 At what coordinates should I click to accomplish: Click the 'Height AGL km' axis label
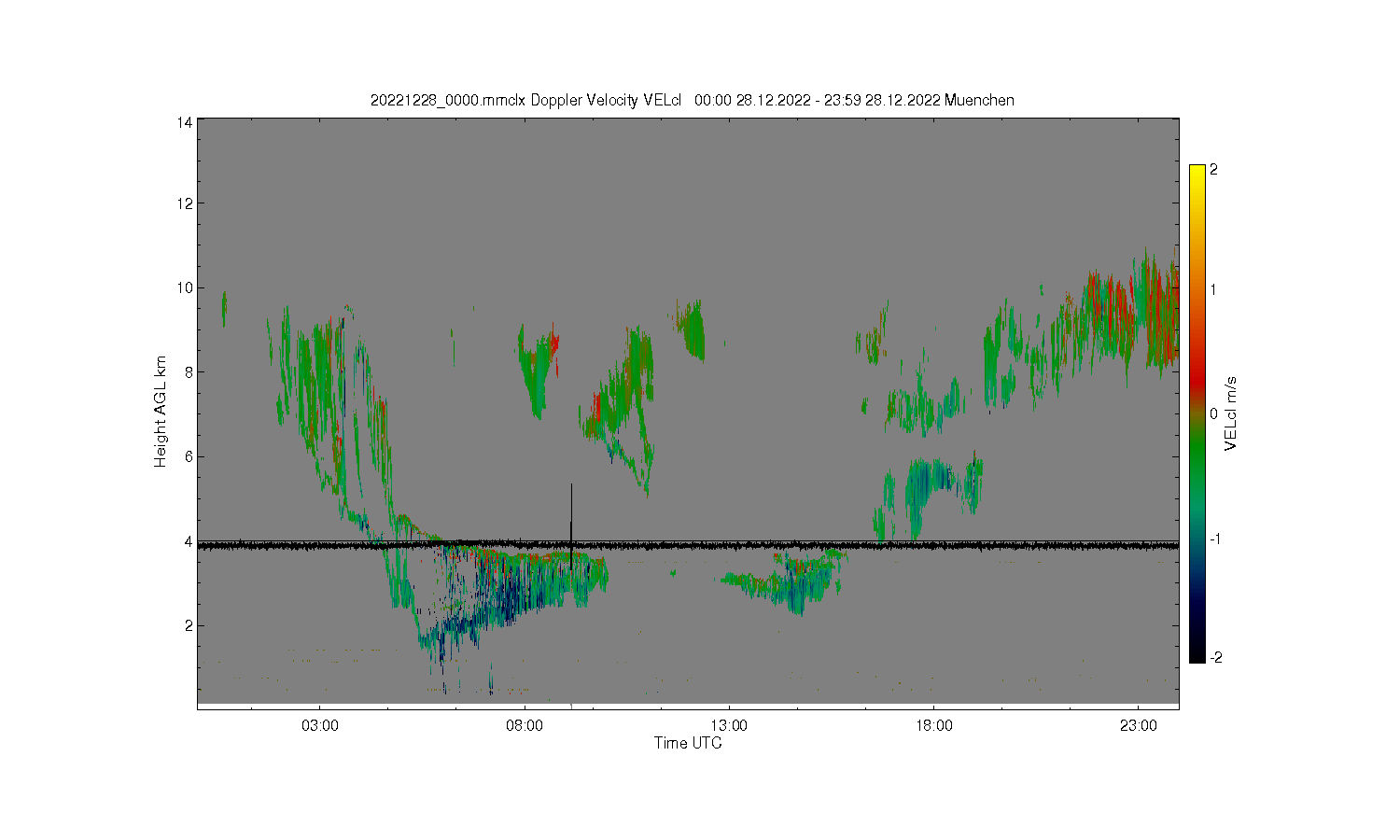[161, 412]
